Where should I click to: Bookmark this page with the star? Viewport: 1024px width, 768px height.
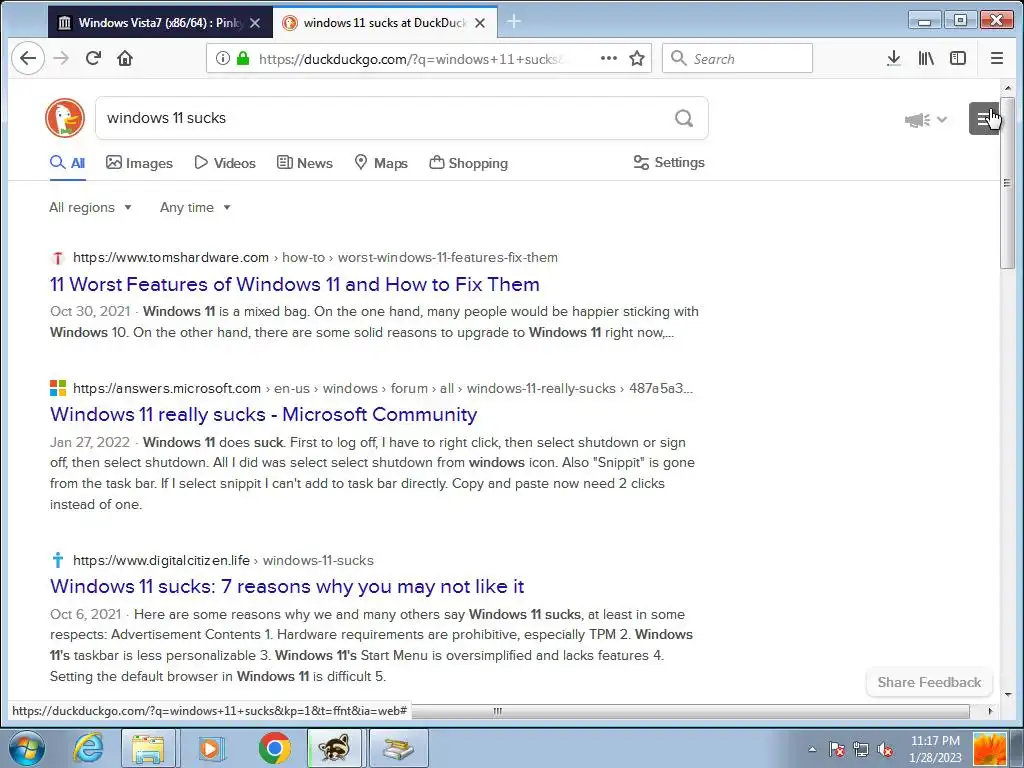(x=637, y=59)
